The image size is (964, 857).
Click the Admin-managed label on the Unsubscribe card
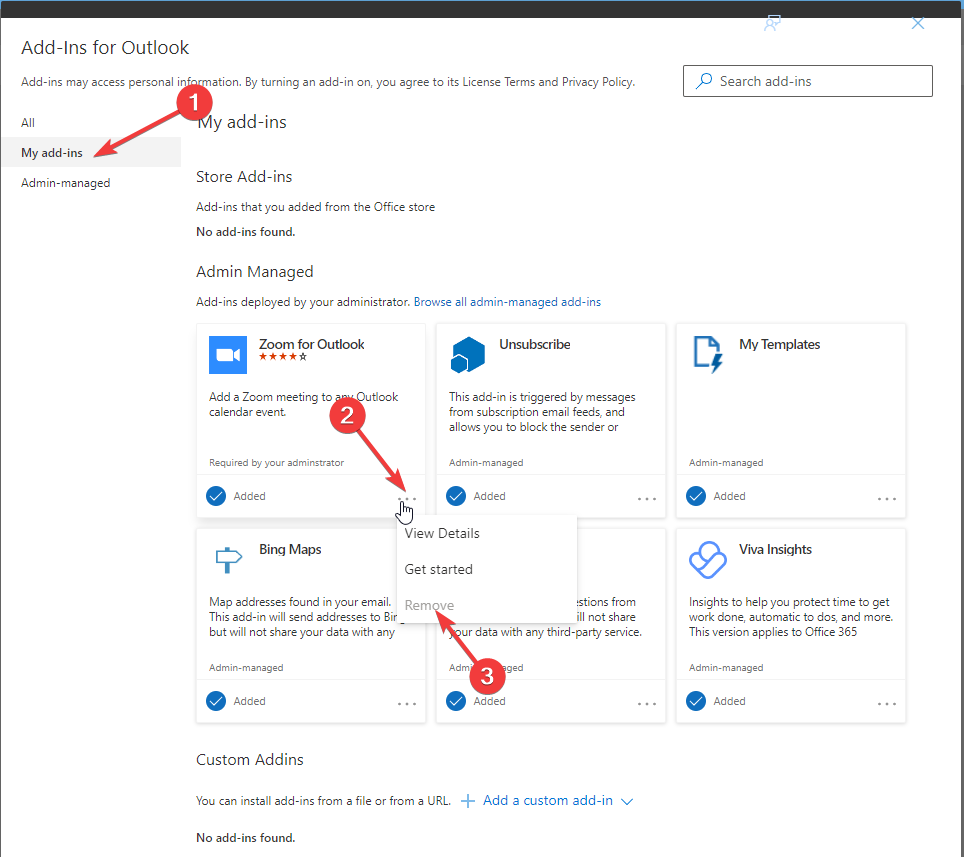(486, 462)
